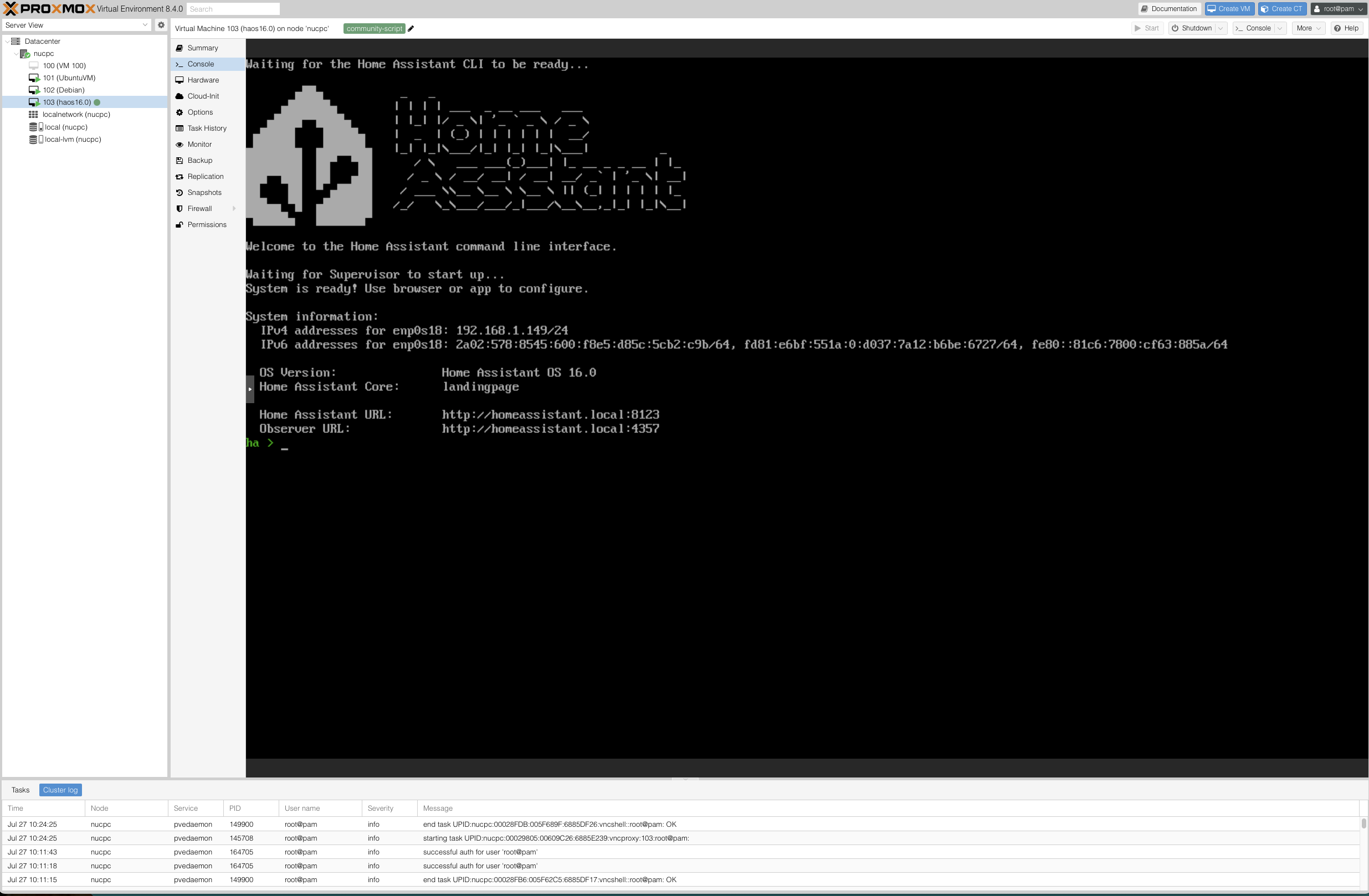1369x896 pixels.
Task: Select the Cluster log tab
Action: (x=60, y=790)
